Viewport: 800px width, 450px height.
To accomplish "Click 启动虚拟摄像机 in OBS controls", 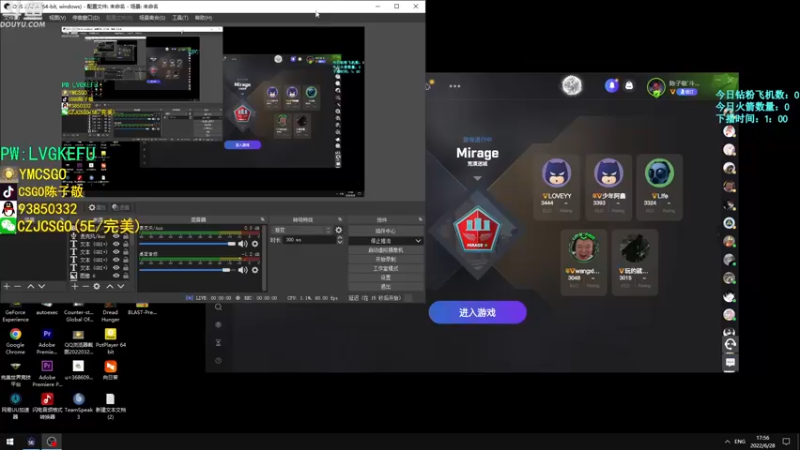I will coord(386,250).
